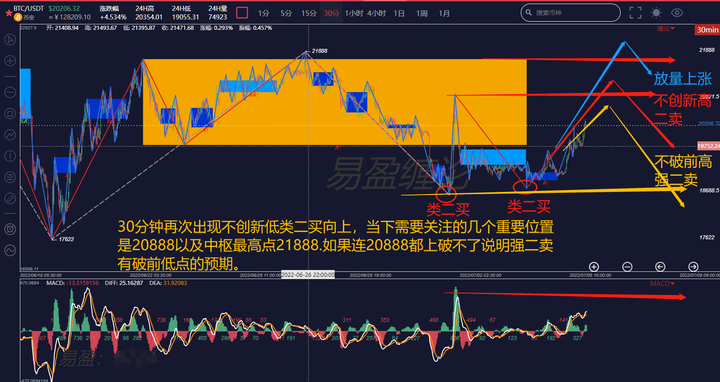Toggle light/dark theme sun icon

coord(656,13)
